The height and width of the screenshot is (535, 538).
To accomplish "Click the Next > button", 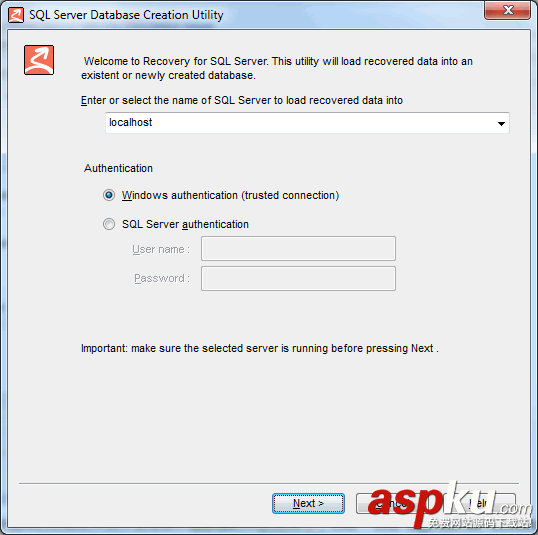I will (308, 503).
